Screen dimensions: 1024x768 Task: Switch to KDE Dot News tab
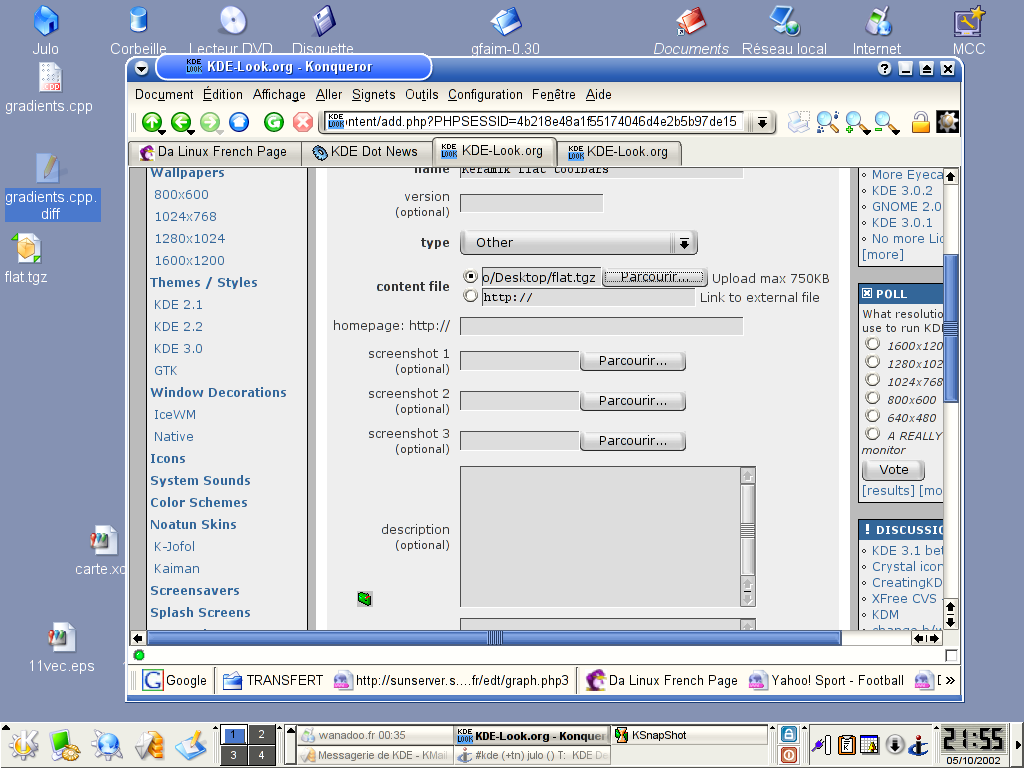pos(366,152)
